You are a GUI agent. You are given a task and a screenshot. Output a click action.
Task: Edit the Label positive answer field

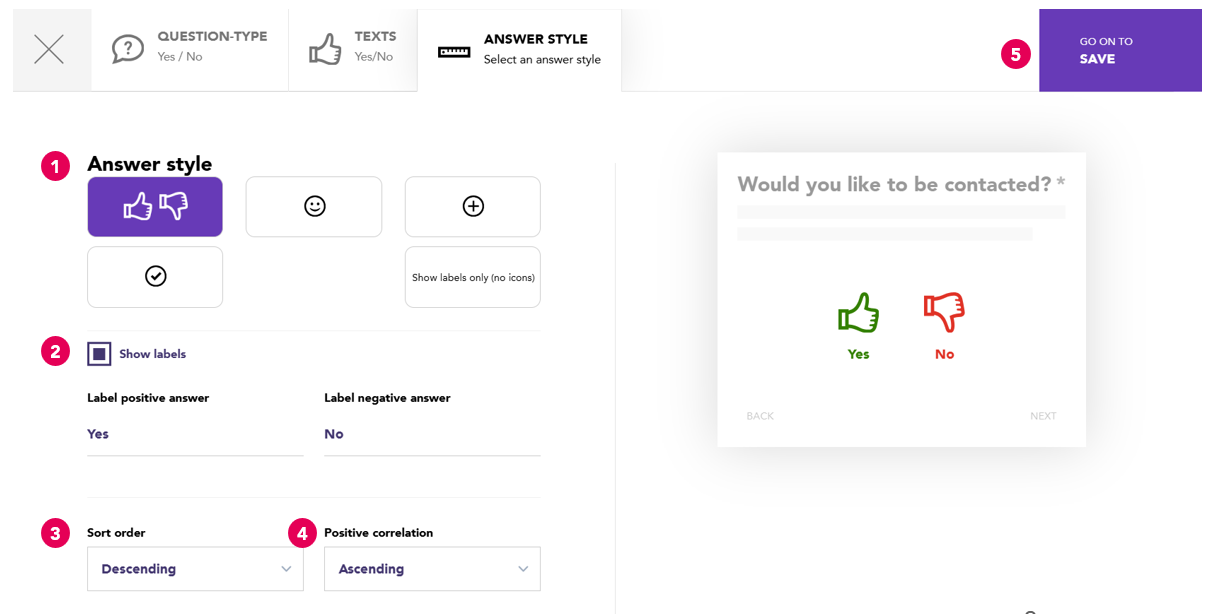(x=195, y=434)
